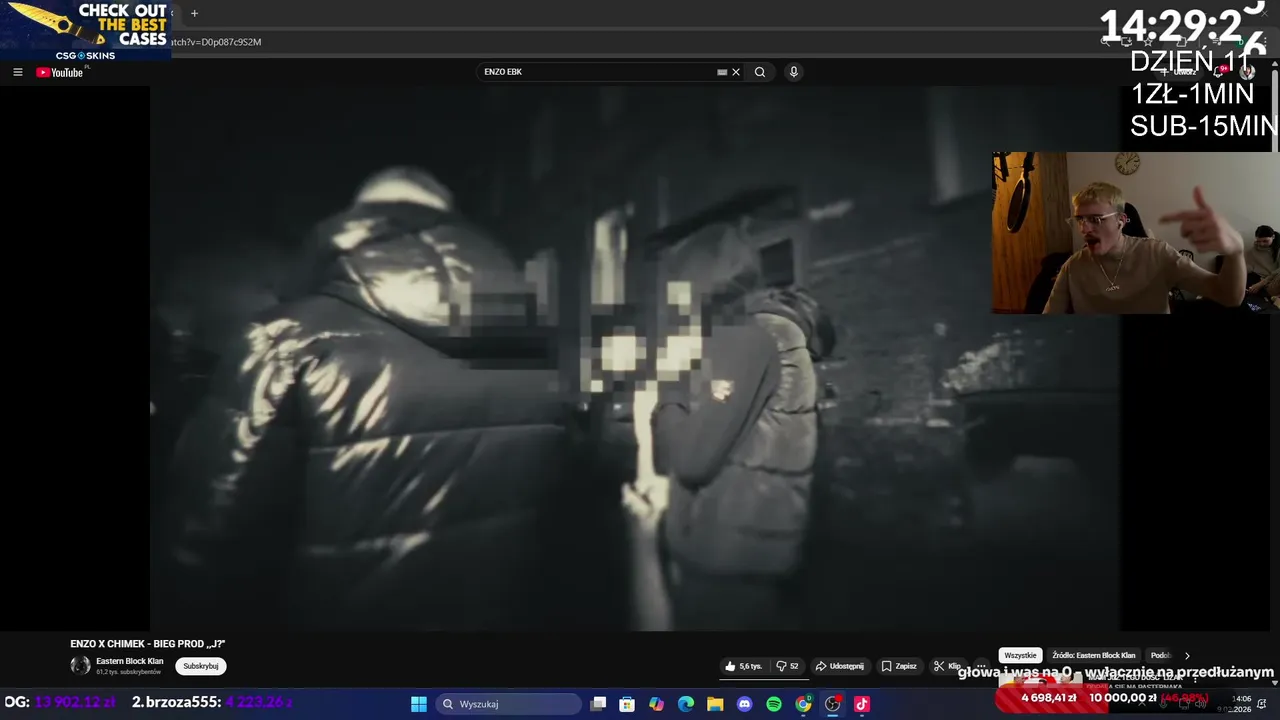Open OBS Studio from the taskbar
Viewport: 1280px width, 720px height.
(832, 704)
